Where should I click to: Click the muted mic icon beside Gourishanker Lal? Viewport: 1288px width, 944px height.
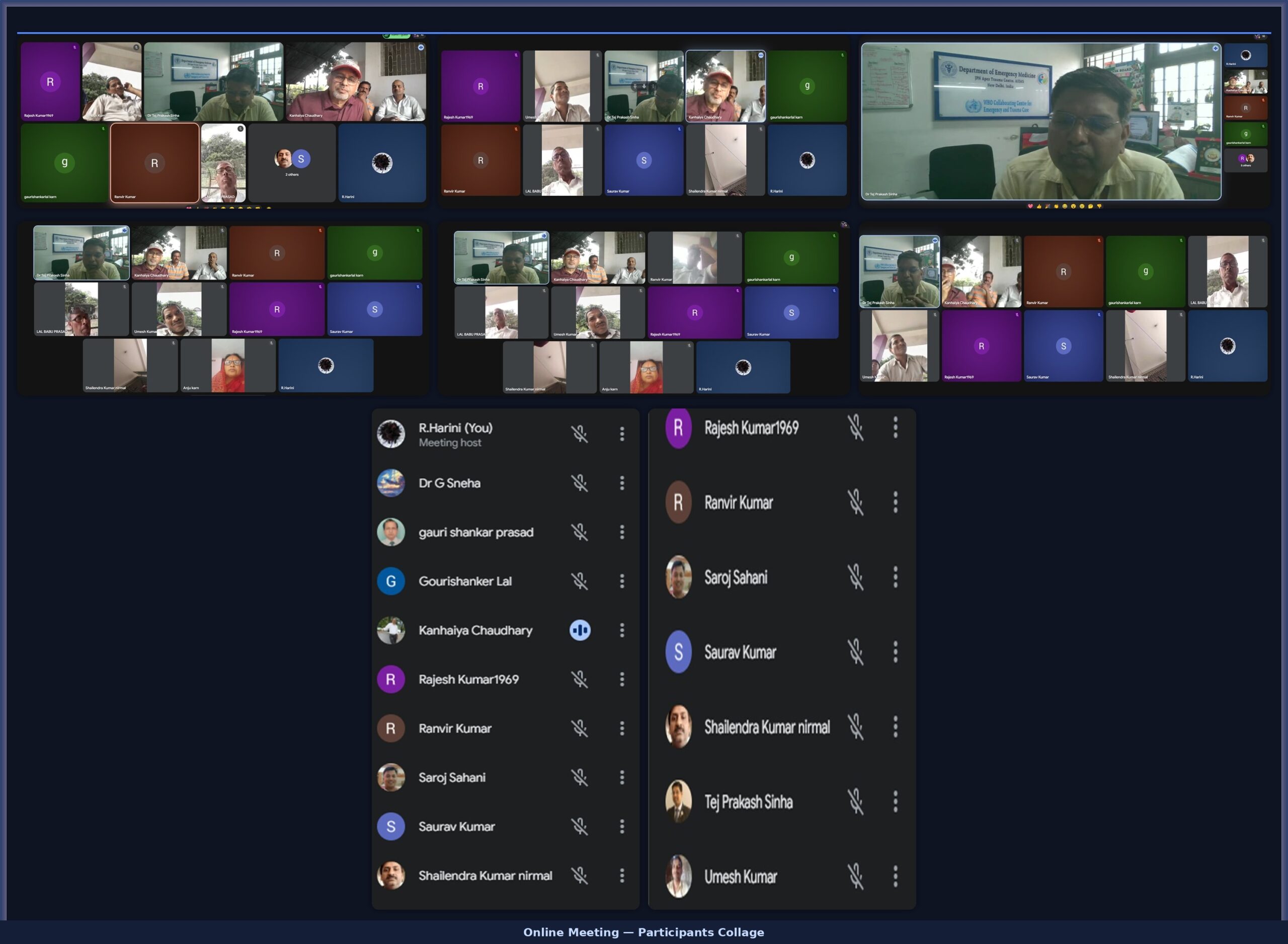[x=579, y=581]
